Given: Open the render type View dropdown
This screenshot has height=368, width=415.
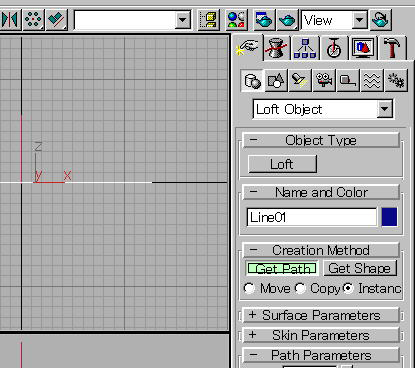Looking at the screenshot, I should 359,20.
